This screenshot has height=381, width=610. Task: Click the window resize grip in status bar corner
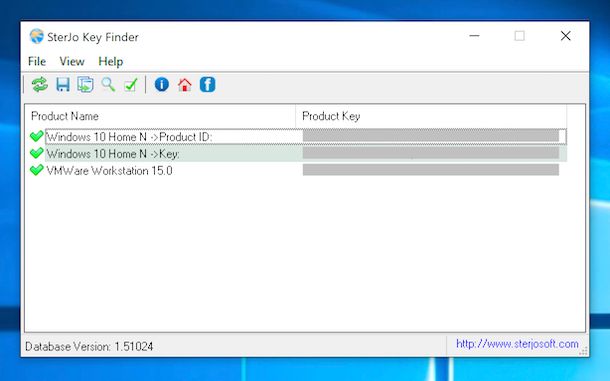pos(583,351)
